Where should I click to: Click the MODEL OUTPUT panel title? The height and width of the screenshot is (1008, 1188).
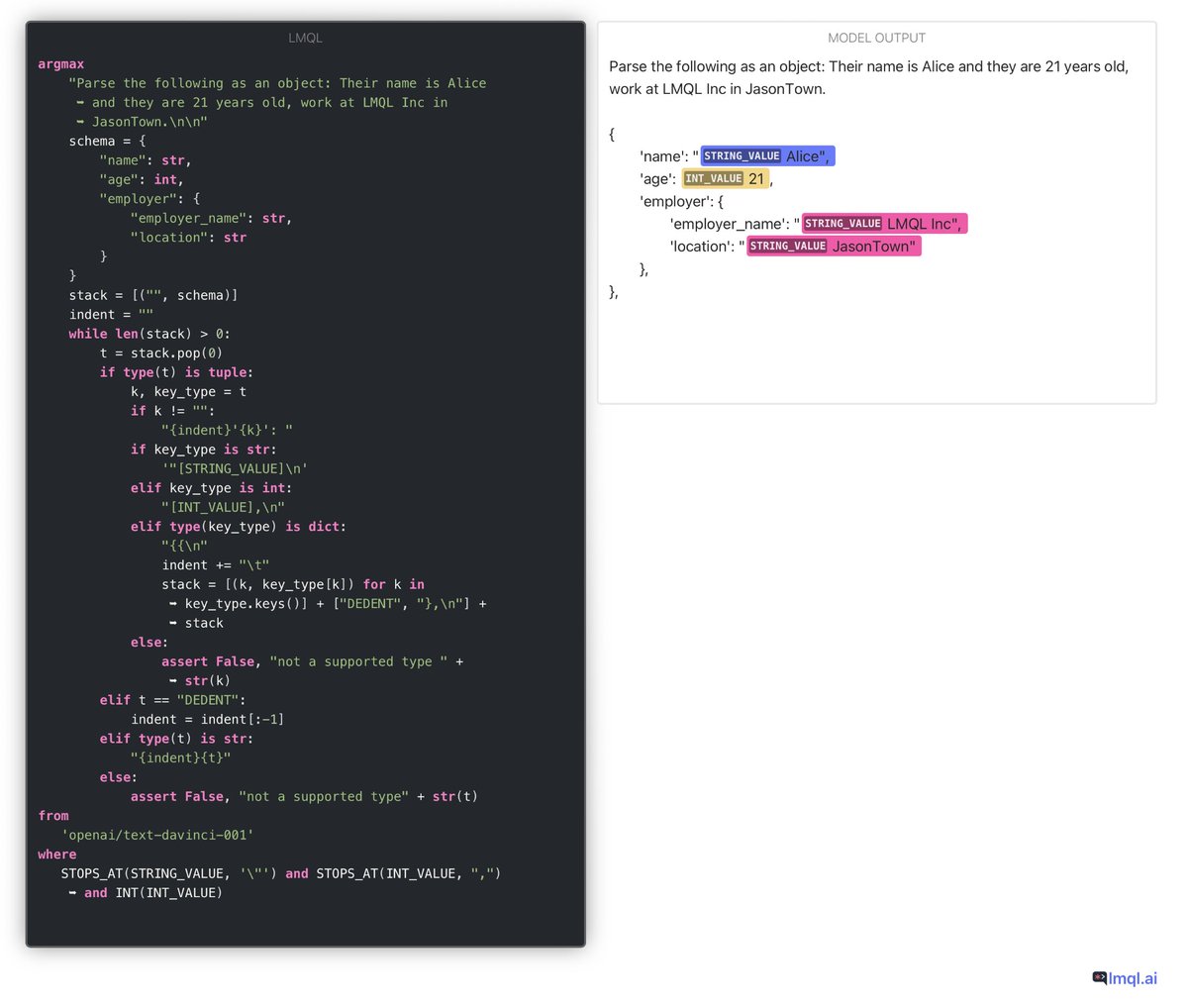(876, 38)
